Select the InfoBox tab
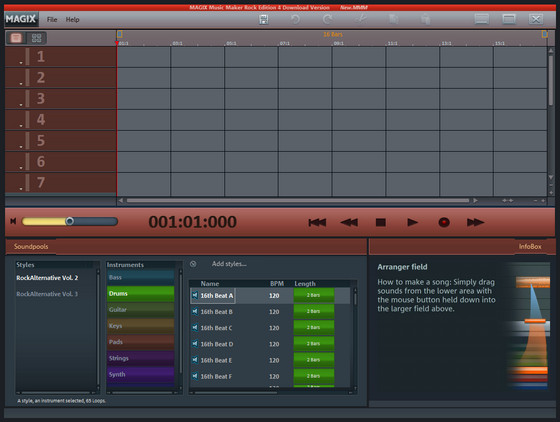 [530, 246]
